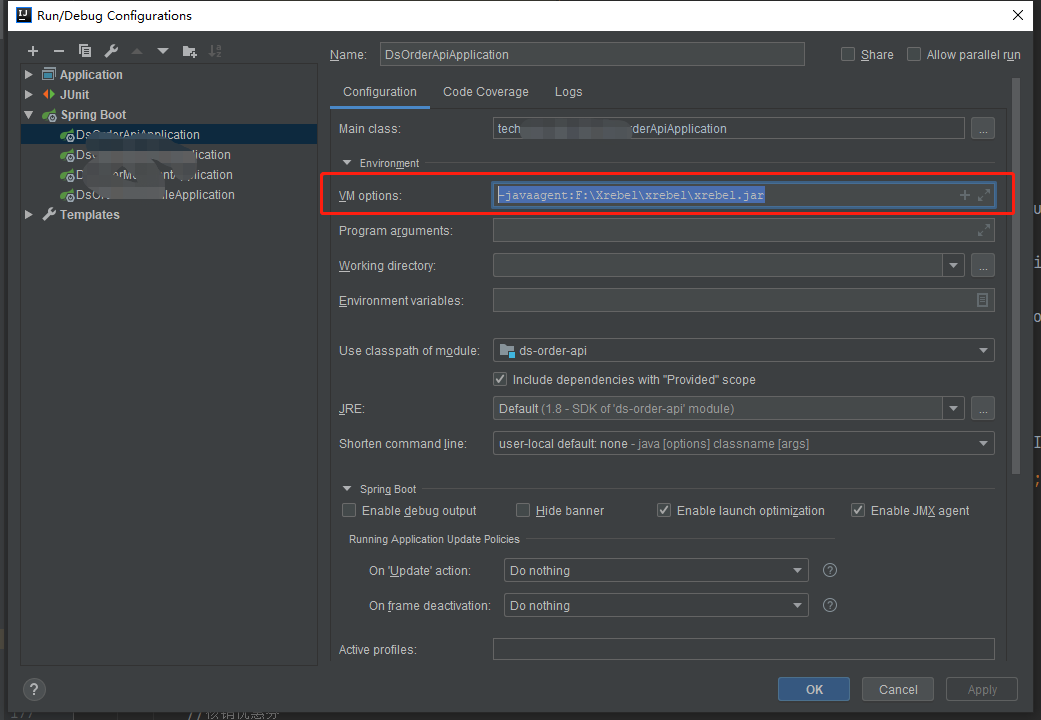
Task: Collapse the Environment section
Action: pyautogui.click(x=347, y=163)
